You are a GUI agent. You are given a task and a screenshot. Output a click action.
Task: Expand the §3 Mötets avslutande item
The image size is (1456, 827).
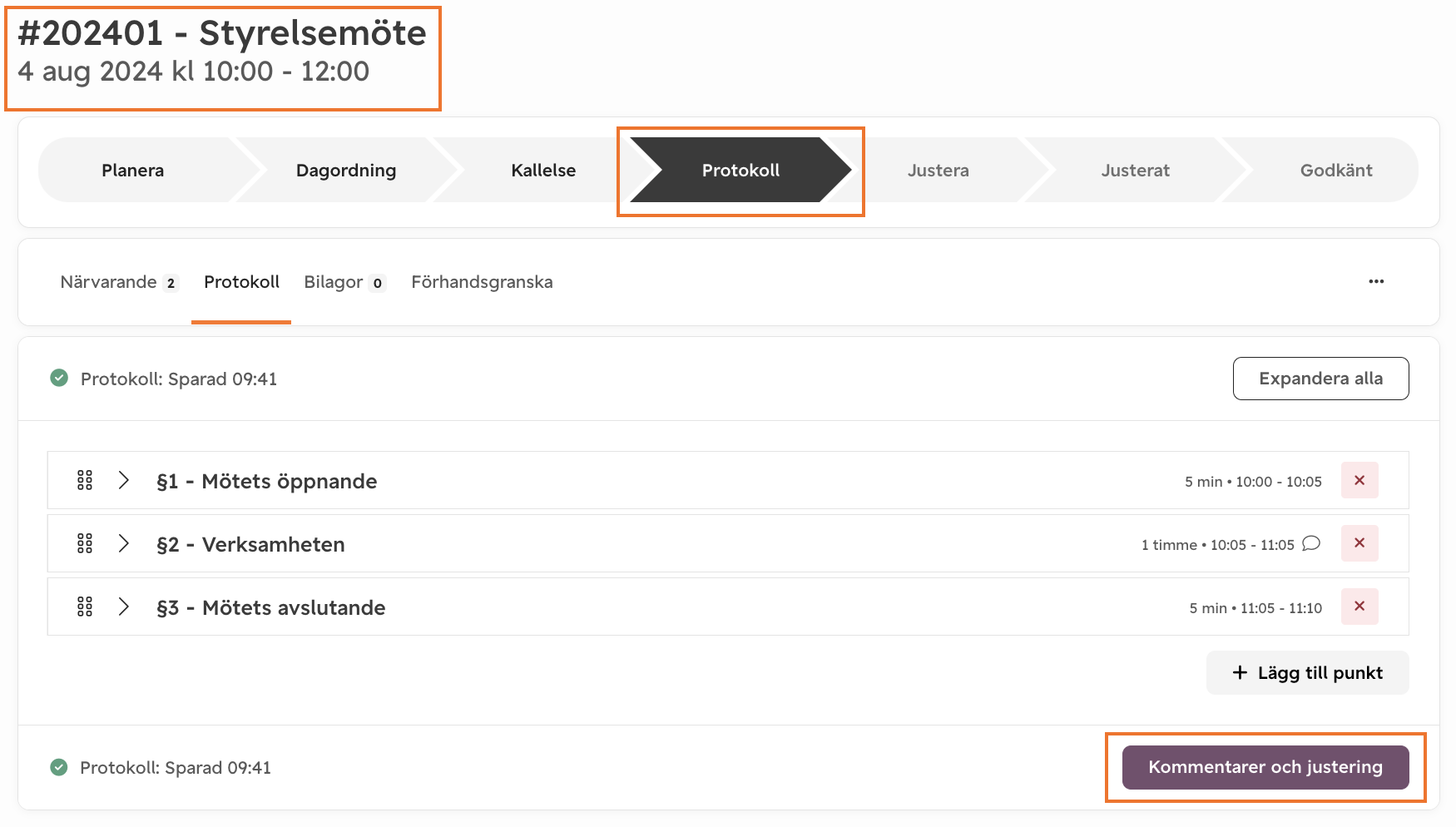click(124, 607)
